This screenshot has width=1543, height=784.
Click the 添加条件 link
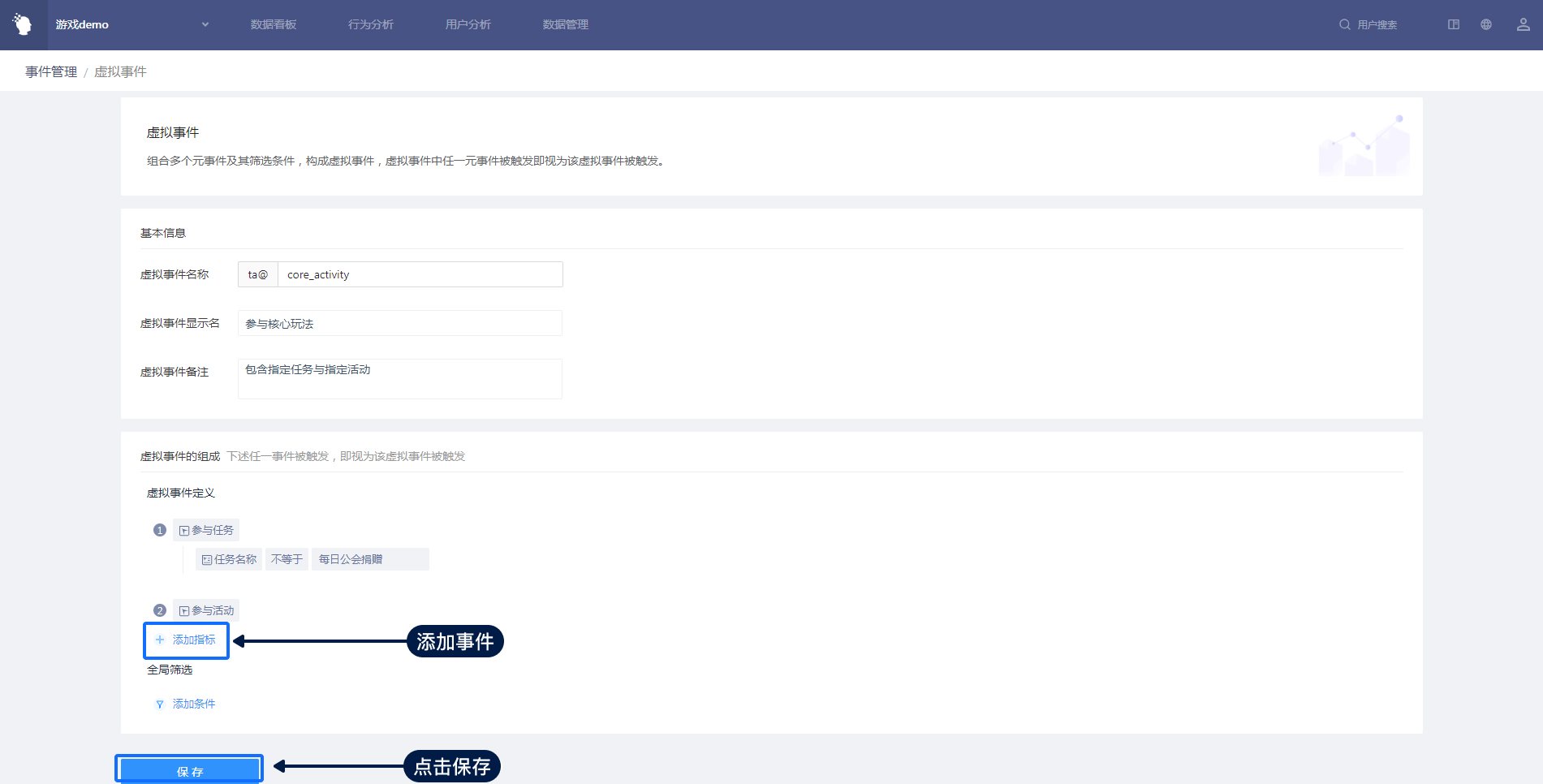click(194, 704)
